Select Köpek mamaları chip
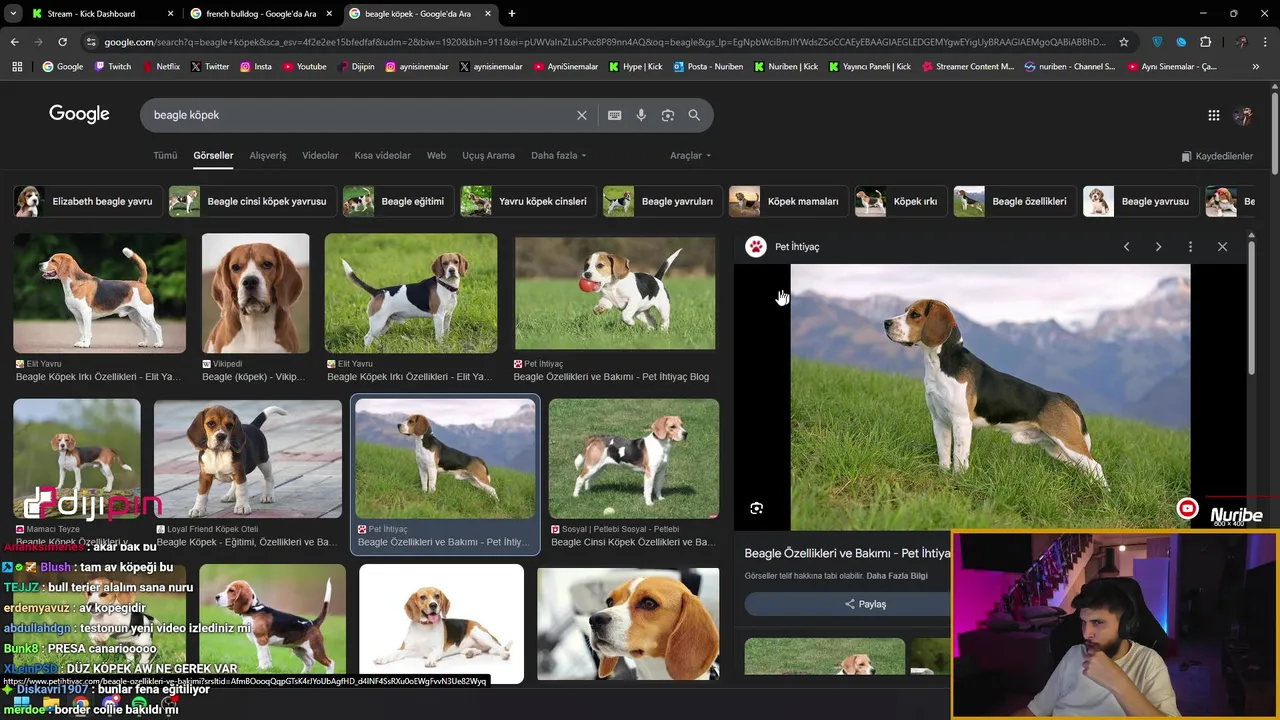The image size is (1280, 720). 787,201
